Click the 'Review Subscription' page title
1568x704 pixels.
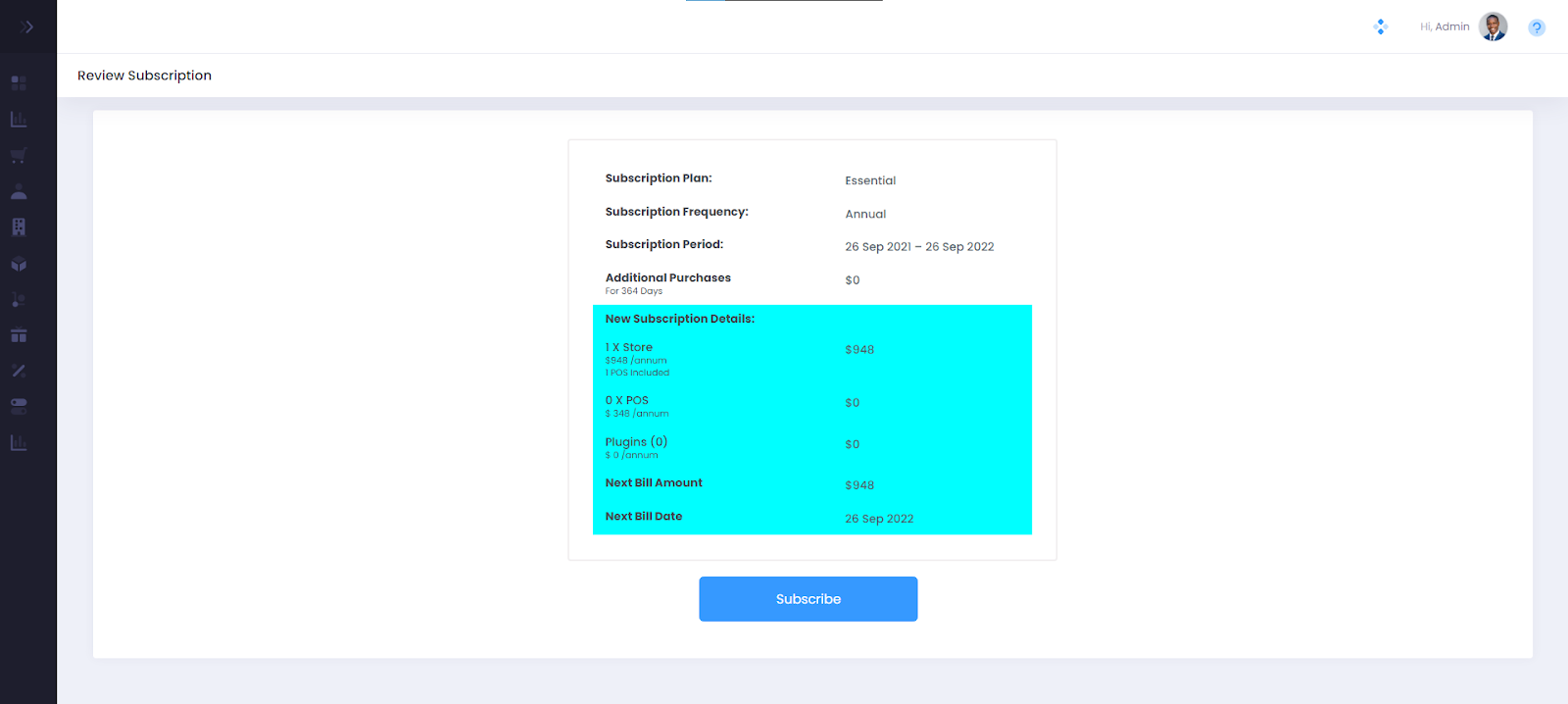pos(145,75)
